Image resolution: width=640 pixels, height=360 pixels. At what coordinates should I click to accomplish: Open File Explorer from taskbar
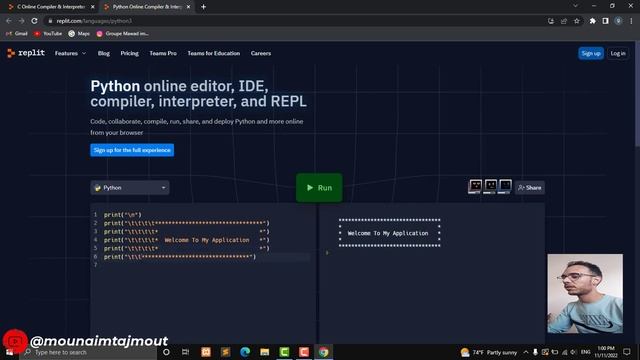[264, 352]
